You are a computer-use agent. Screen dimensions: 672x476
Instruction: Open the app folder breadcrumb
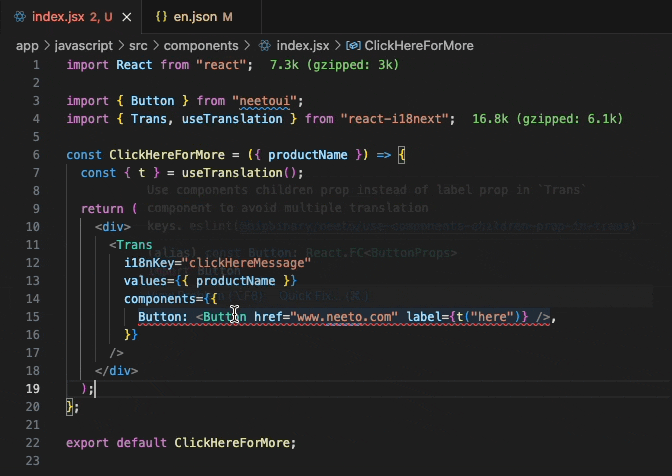point(27,45)
